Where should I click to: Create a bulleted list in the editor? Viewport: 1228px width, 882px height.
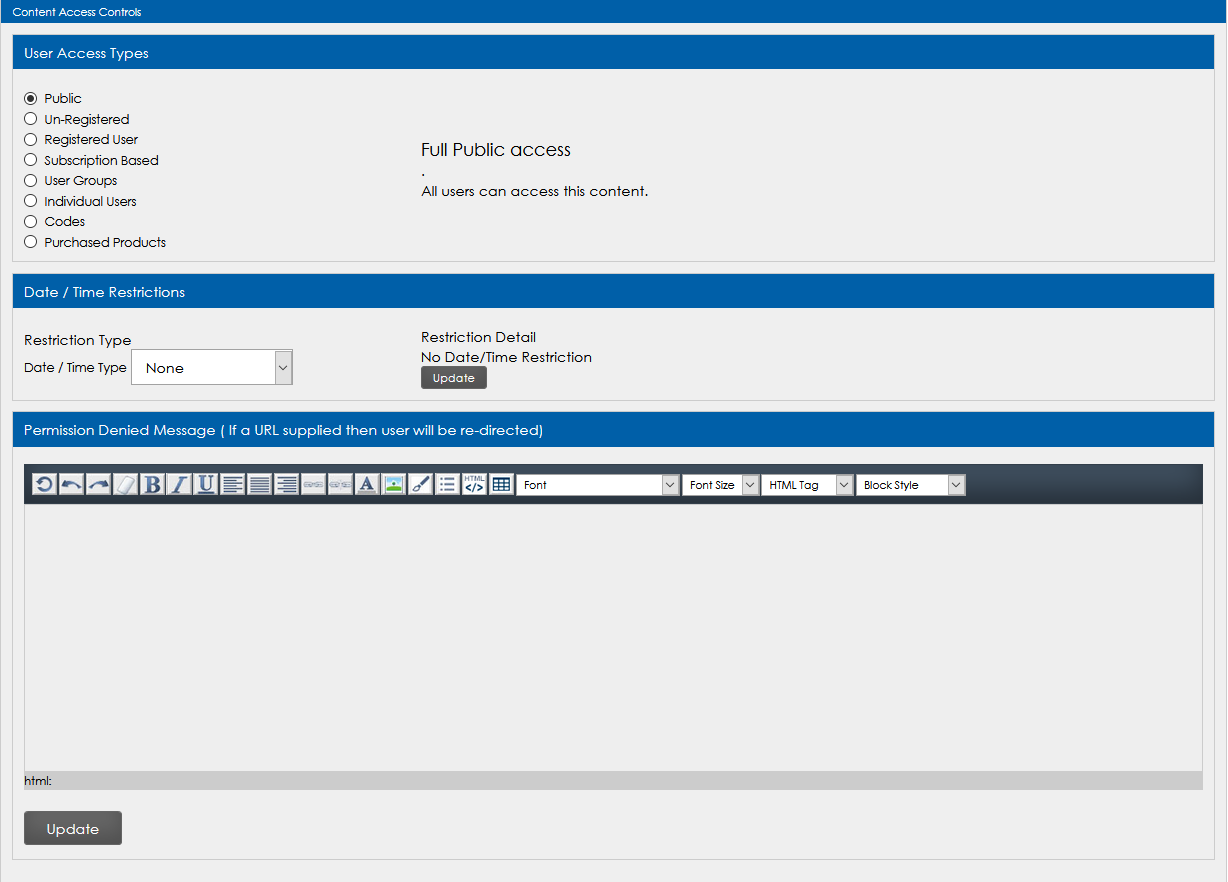(x=447, y=484)
